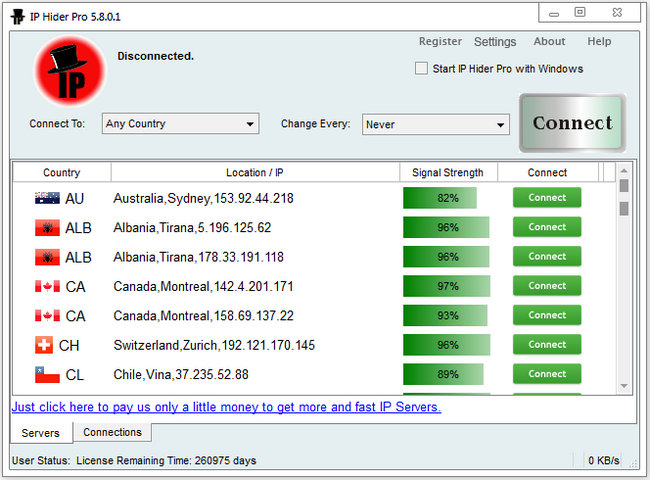Switch to the Servers tab
Image resolution: width=650 pixels, height=480 pixels.
[41, 433]
